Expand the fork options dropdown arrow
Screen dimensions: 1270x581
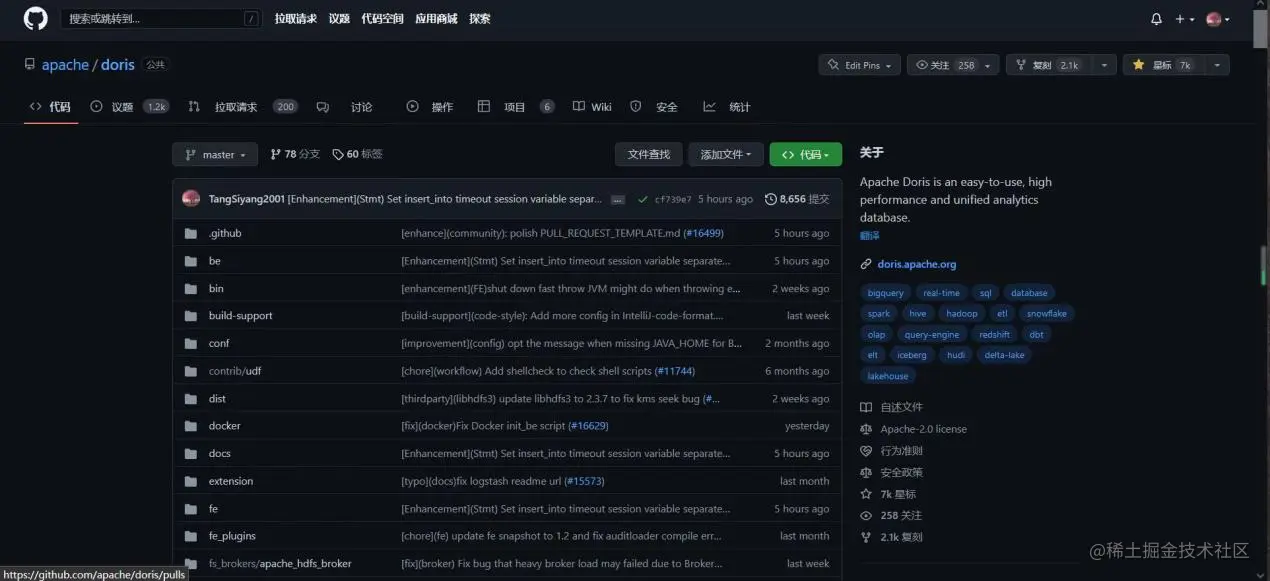1104,65
